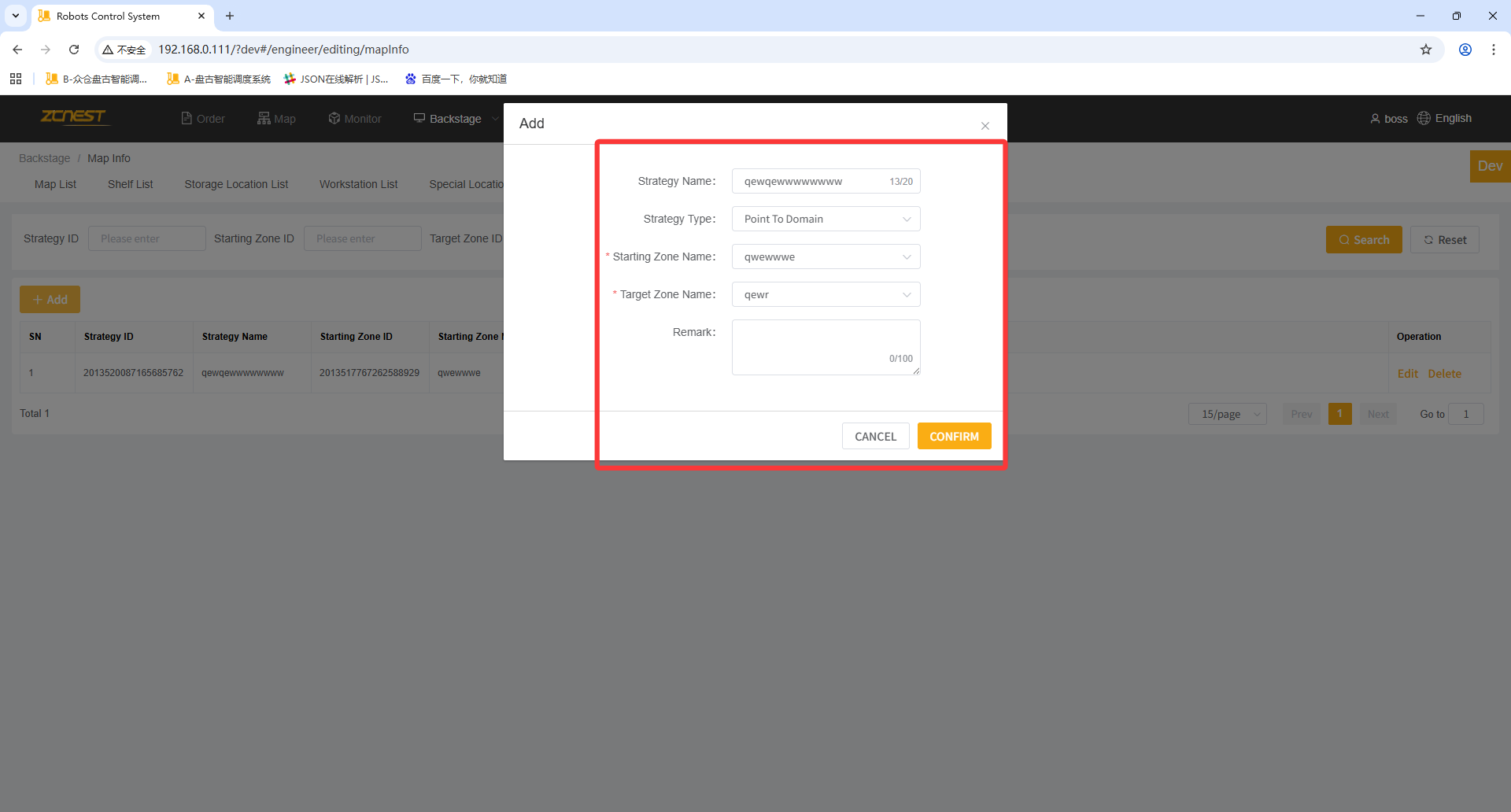Viewport: 1511px width, 812px height.
Task: Click the ZCNEST logo
Action: pos(73,117)
